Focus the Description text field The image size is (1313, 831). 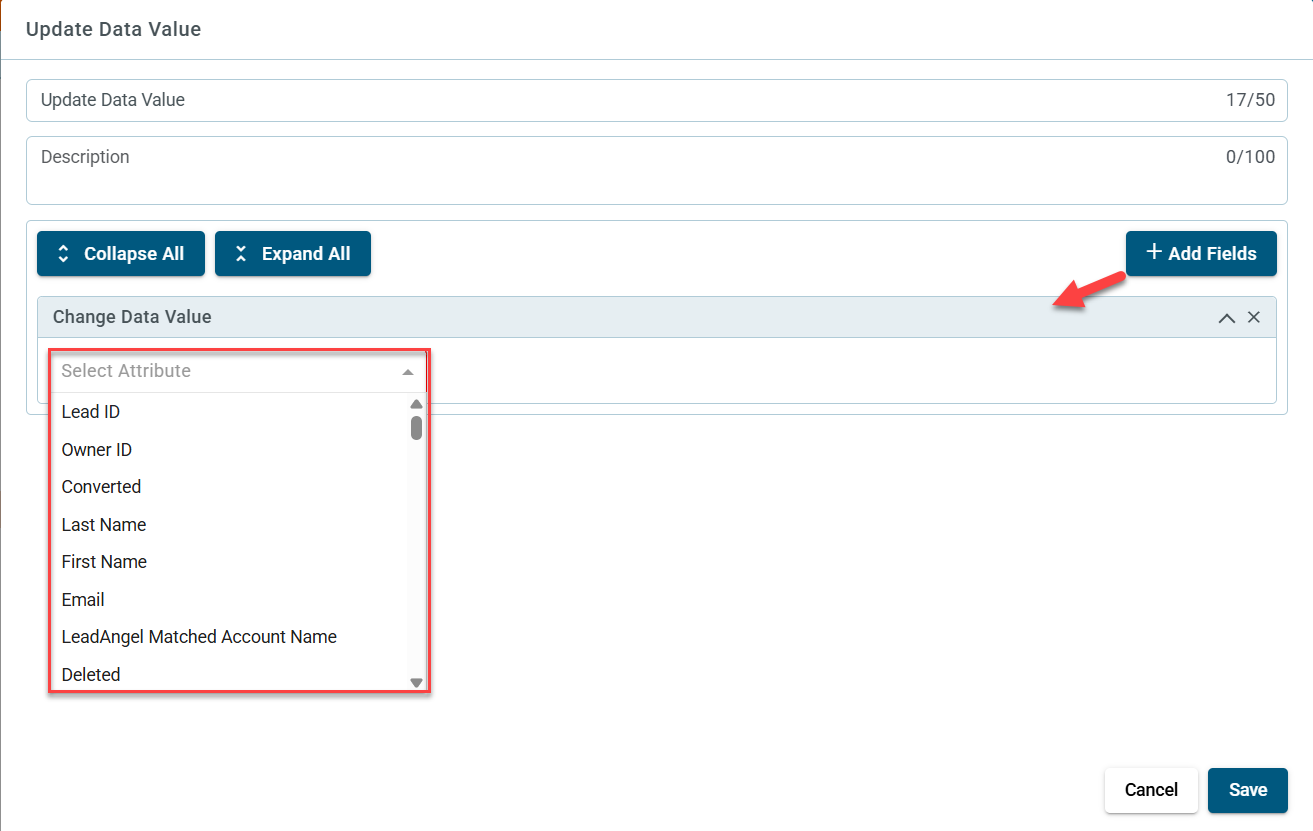(656, 170)
